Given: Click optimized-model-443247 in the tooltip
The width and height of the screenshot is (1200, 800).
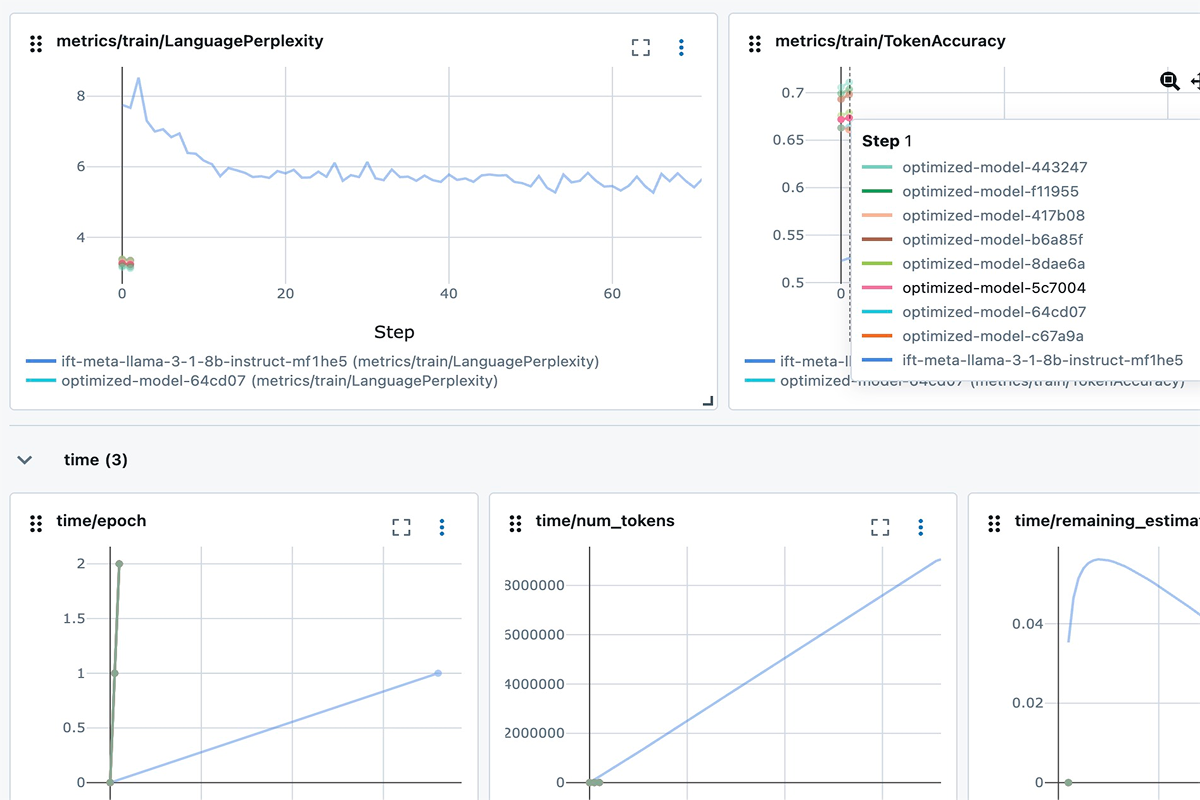Looking at the screenshot, I should (x=995, y=168).
